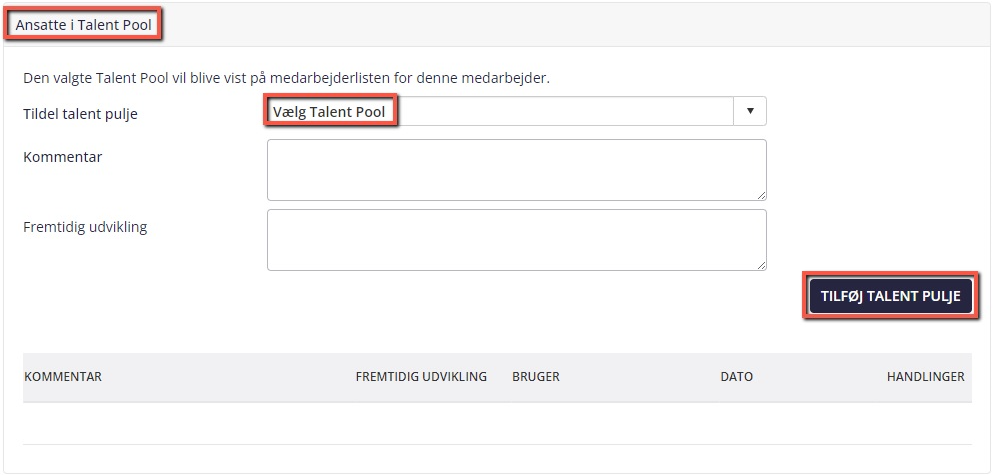The image size is (993, 475).
Task: Click the resize grip of Kommentar text area
Action: pos(761,196)
